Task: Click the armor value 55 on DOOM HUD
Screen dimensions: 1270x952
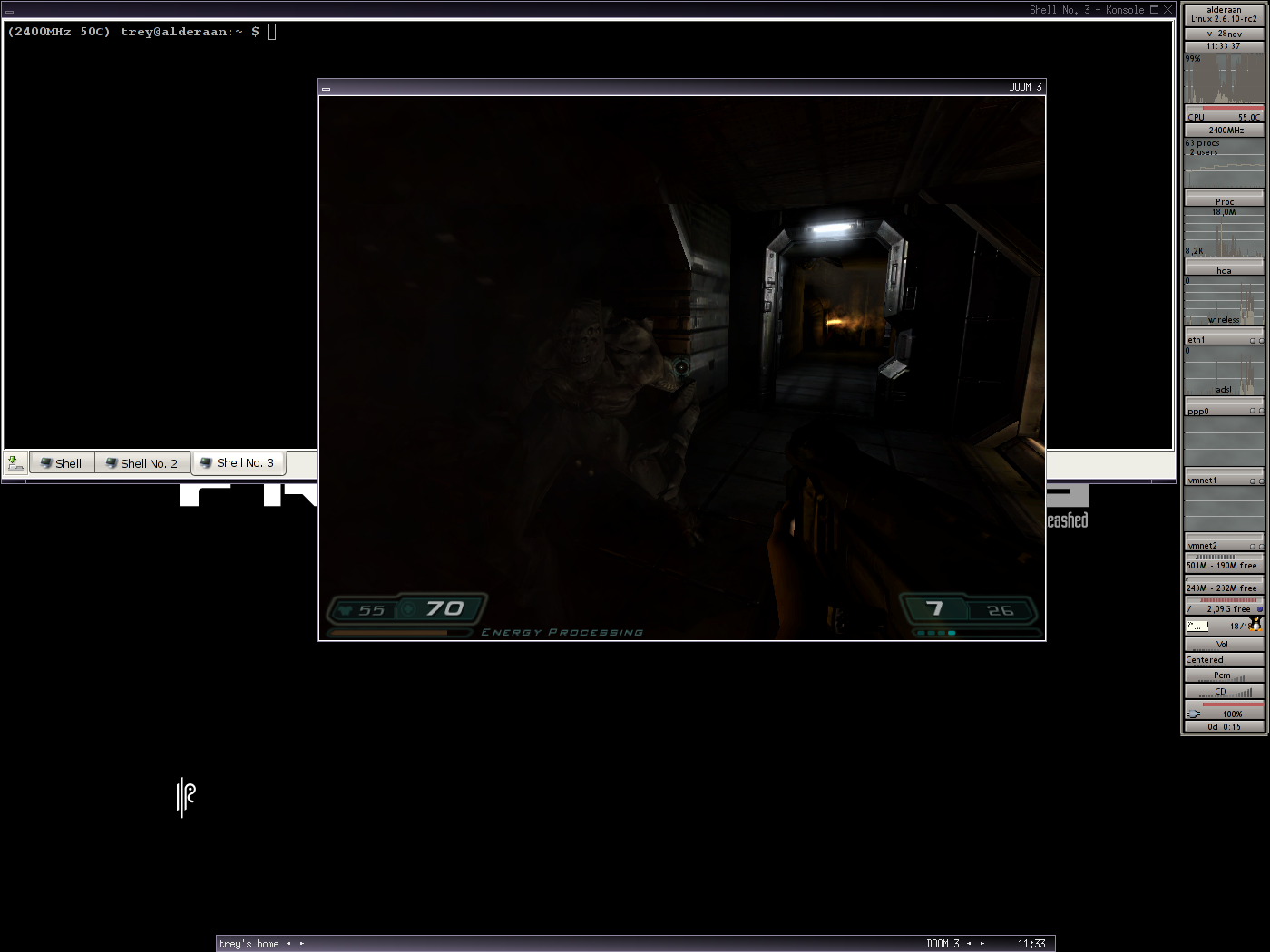Action: pos(372,610)
